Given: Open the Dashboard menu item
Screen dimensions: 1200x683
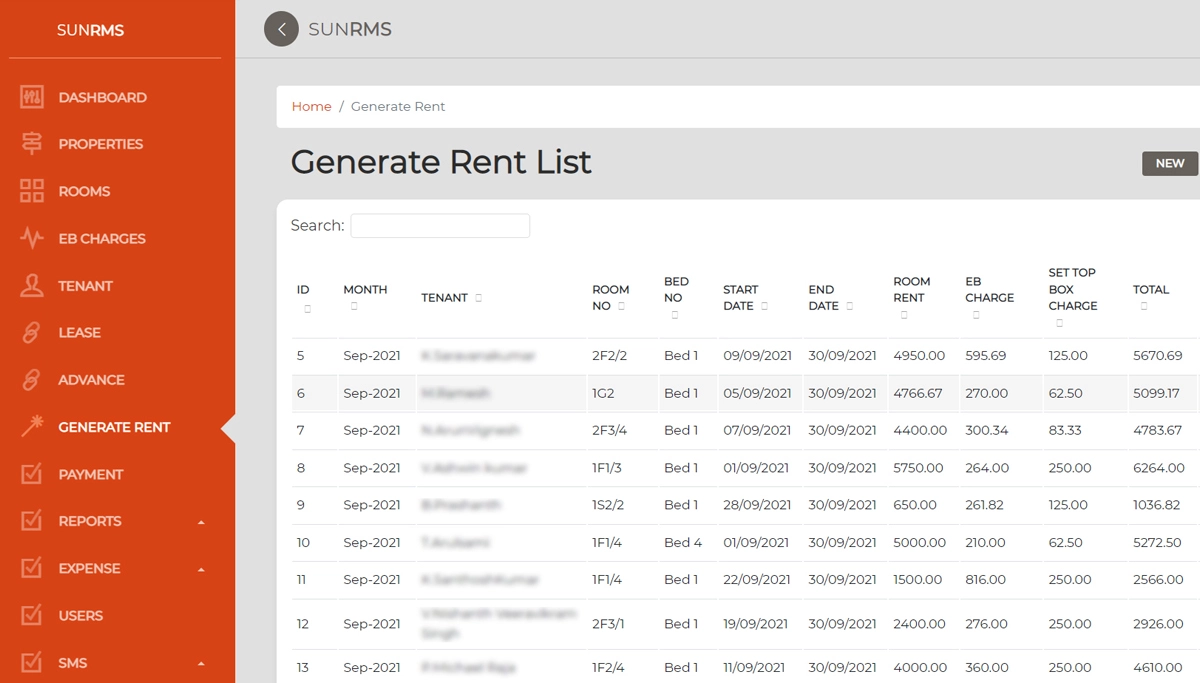Looking at the screenshot, I should [x=102, y=97].
